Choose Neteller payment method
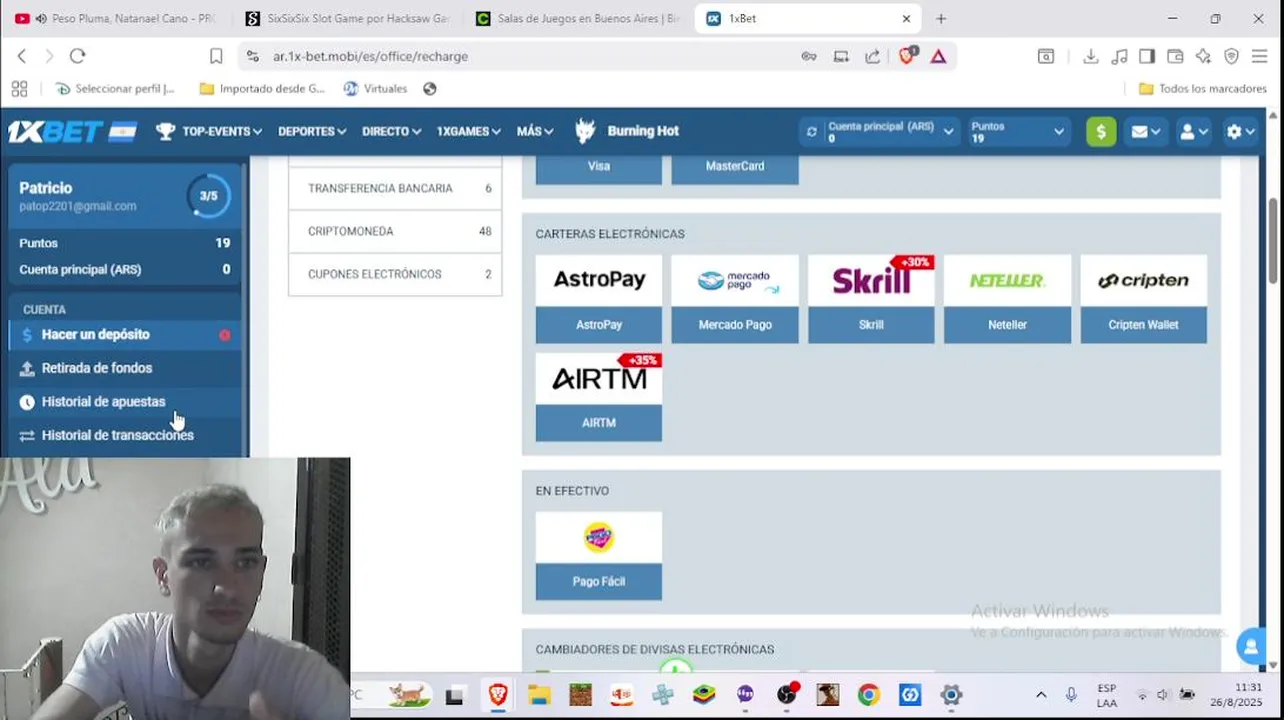Viewport: 1284px width, 720px height. point(1007,299)
